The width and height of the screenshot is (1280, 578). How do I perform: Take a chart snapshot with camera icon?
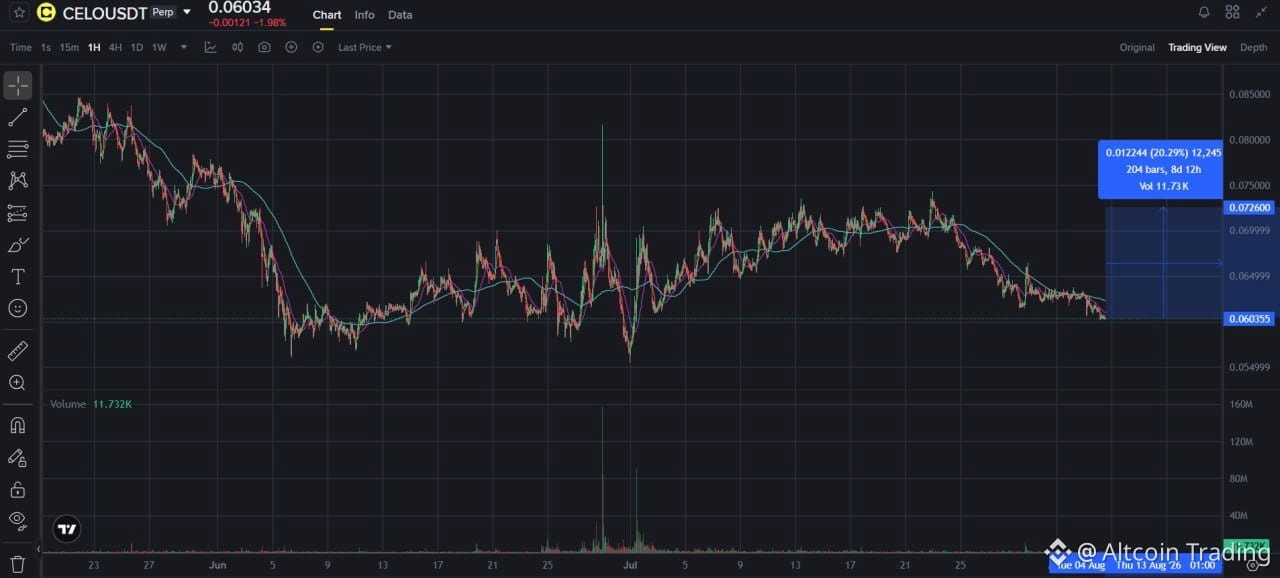click(264, 47)
